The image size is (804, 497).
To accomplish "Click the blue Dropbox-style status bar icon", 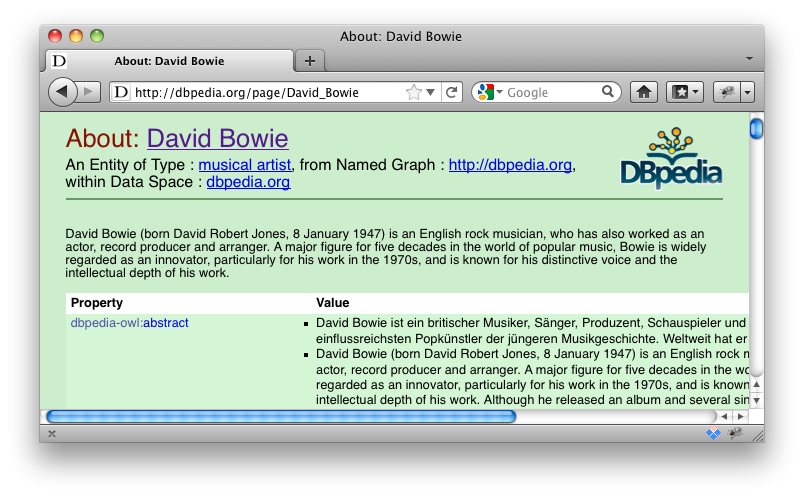I will tap(713, 433).
